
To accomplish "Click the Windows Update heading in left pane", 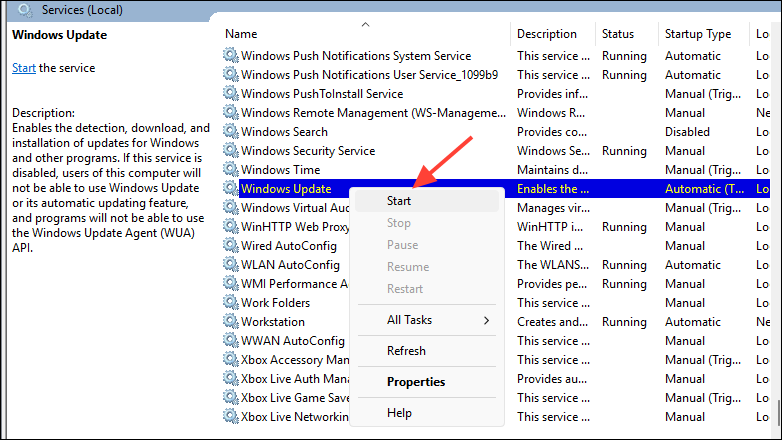I will point(59,35).
